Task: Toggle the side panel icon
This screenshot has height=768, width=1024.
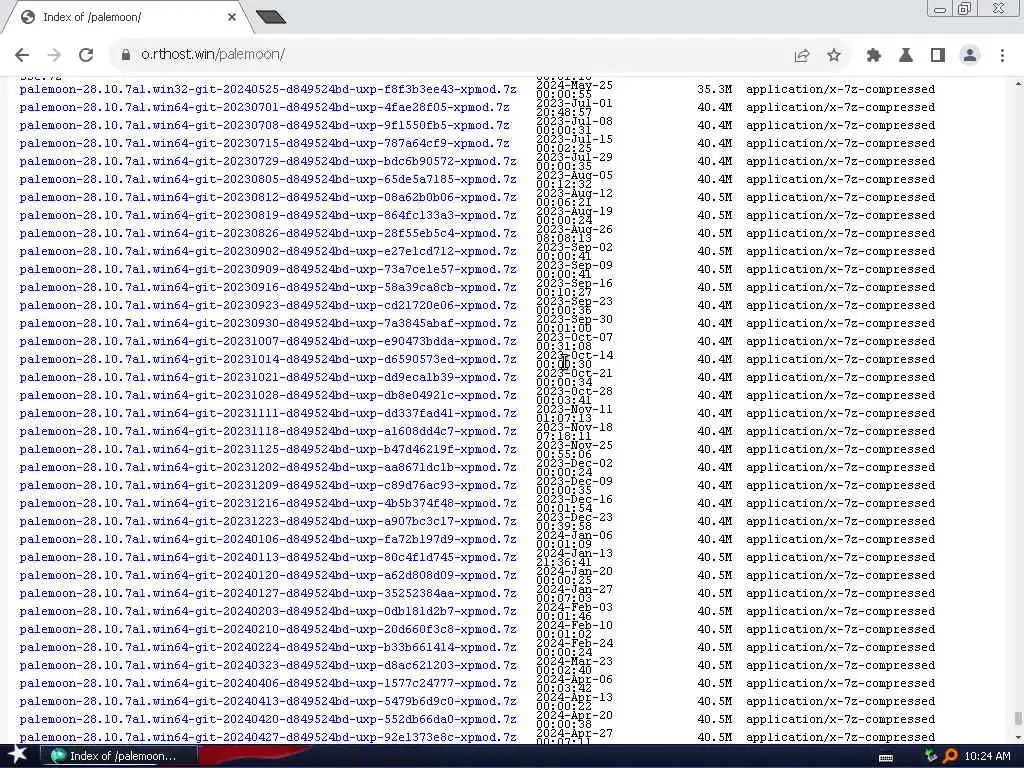Action: click(x=938, y=56)
